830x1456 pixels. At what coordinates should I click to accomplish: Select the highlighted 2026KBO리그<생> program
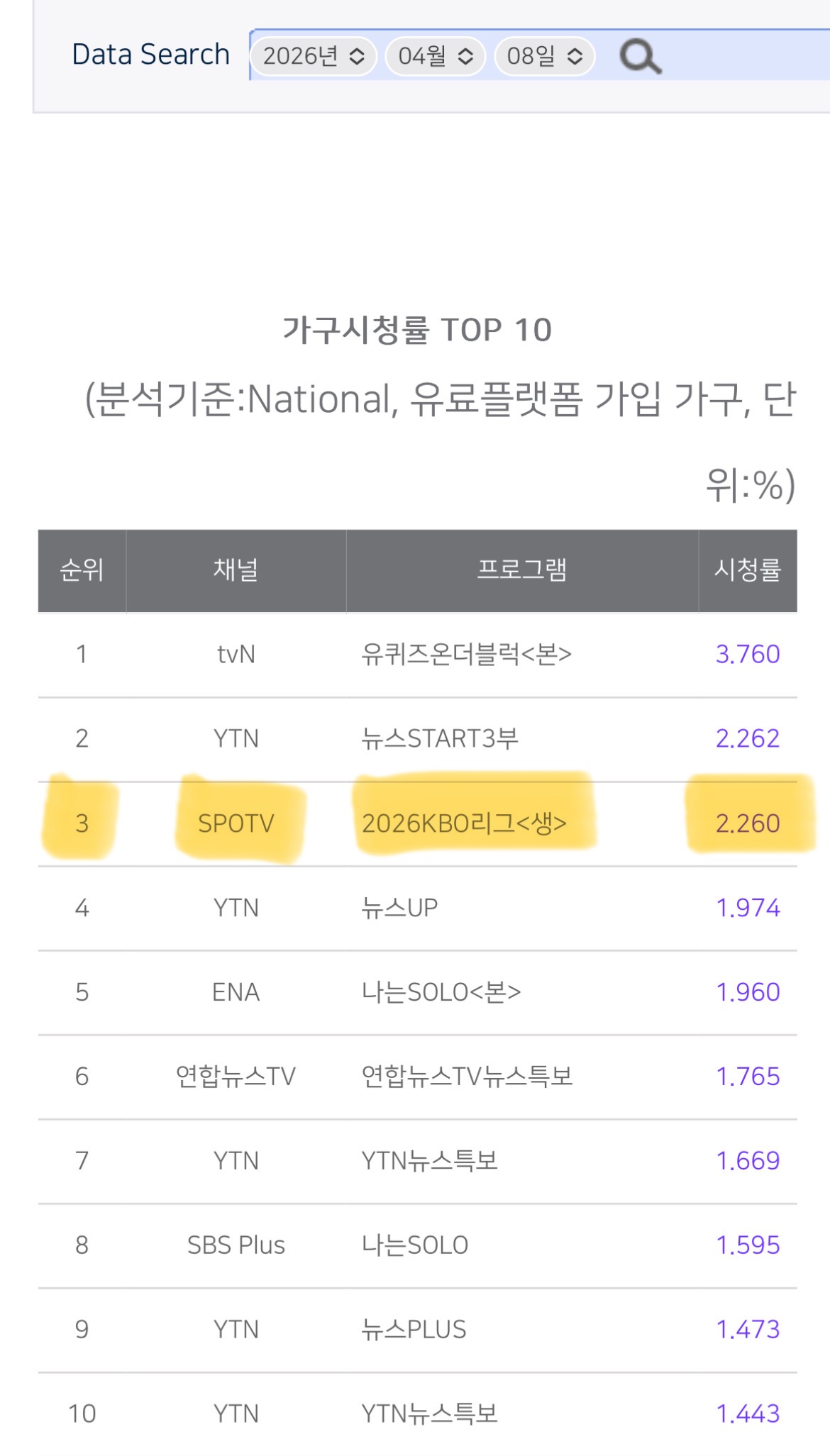pos(464,823)
